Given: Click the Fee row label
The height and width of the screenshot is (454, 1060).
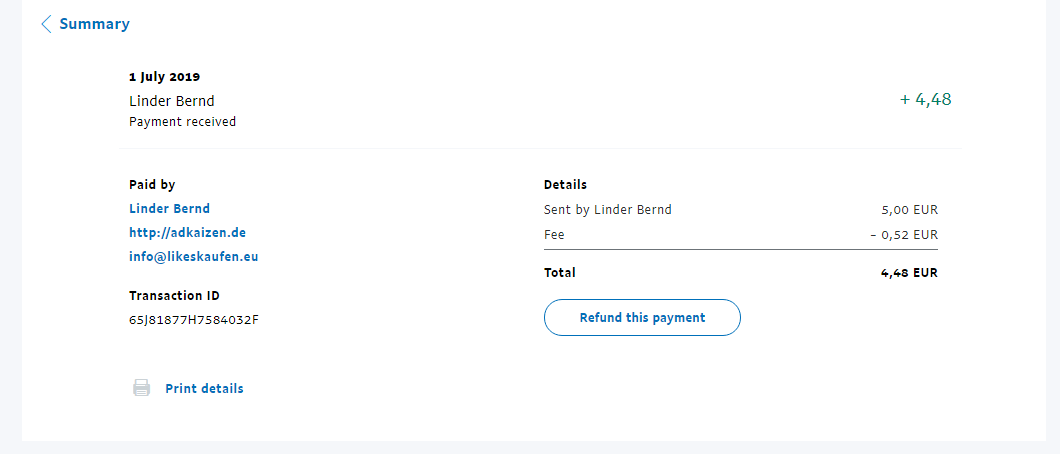Looking at the screenshot, I should (554, 235).
